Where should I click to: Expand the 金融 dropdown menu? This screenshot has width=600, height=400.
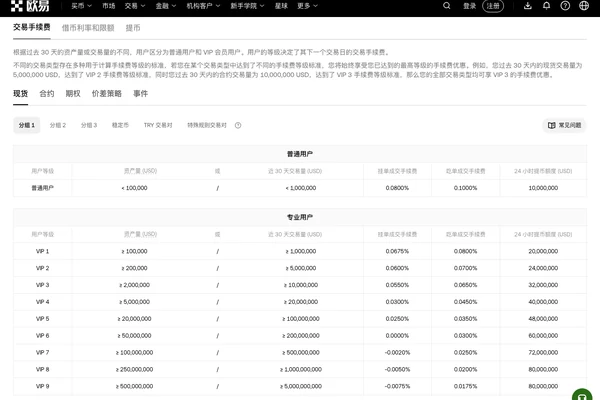click(x=166, y=6)
